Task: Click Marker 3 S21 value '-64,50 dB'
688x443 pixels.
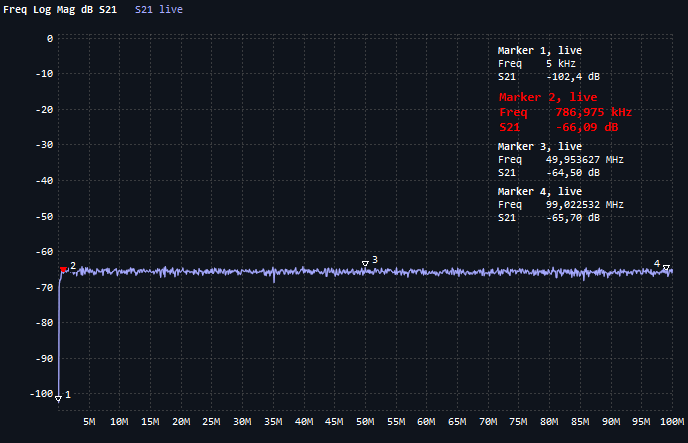Action: click(x=573, y=173)
